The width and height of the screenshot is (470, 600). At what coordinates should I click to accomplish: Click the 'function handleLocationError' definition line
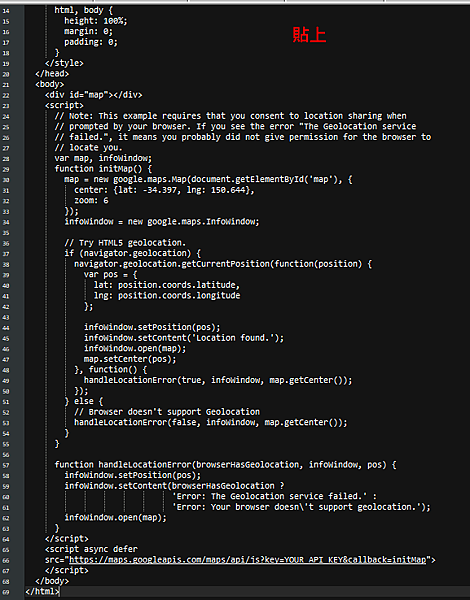pos(225,465)
